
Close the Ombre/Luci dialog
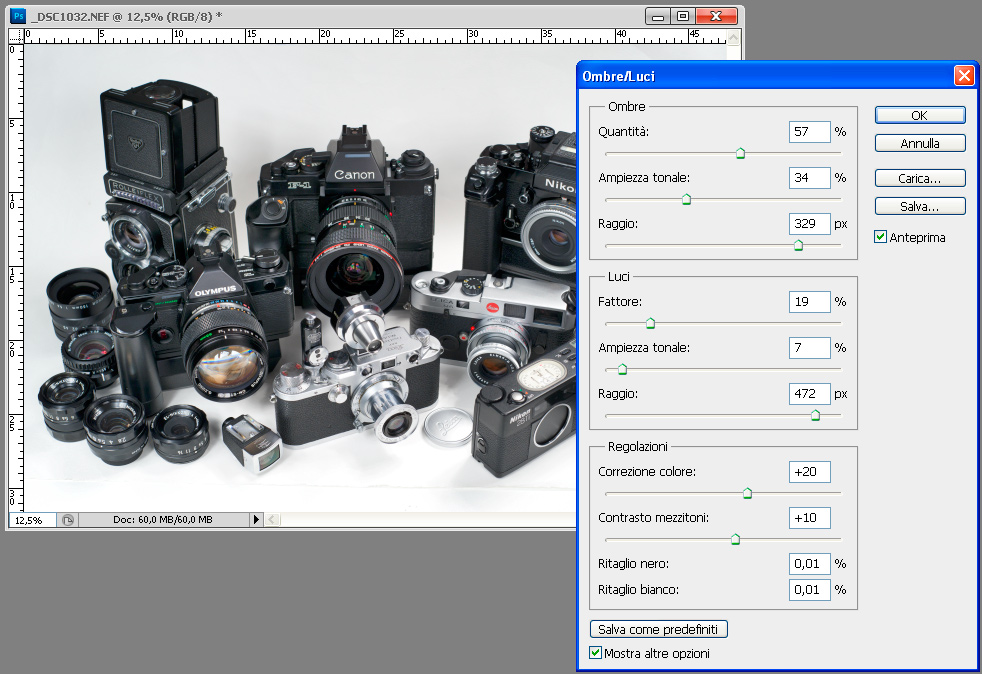(964, 76)
